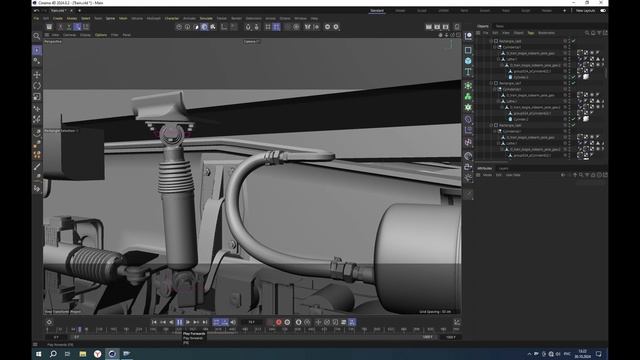The height and width of the screenshot is (360, 640).
Task: Open viewport Options menu
Action: point(101,35)
